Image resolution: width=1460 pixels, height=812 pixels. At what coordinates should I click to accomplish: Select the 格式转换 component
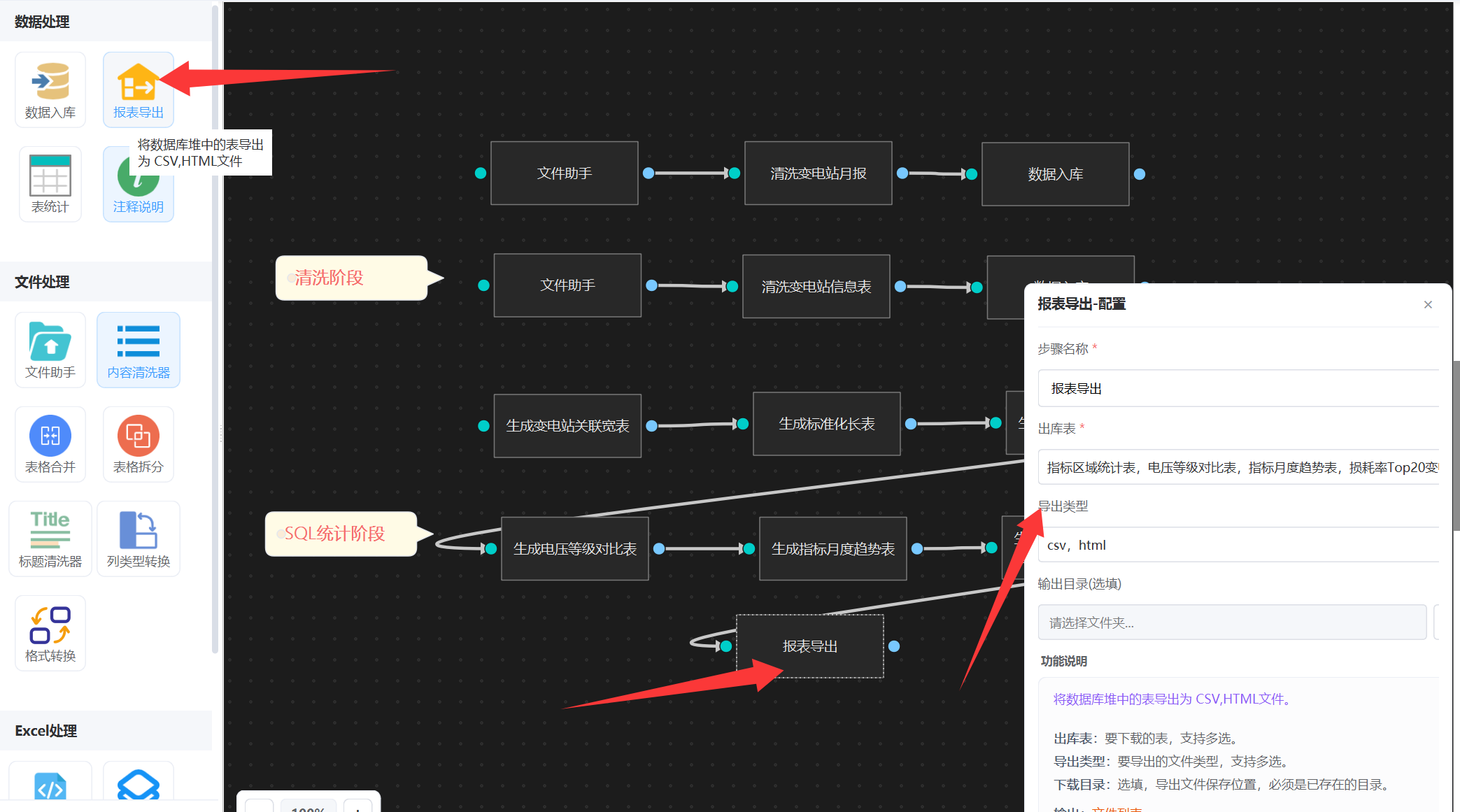pos(50,633)
